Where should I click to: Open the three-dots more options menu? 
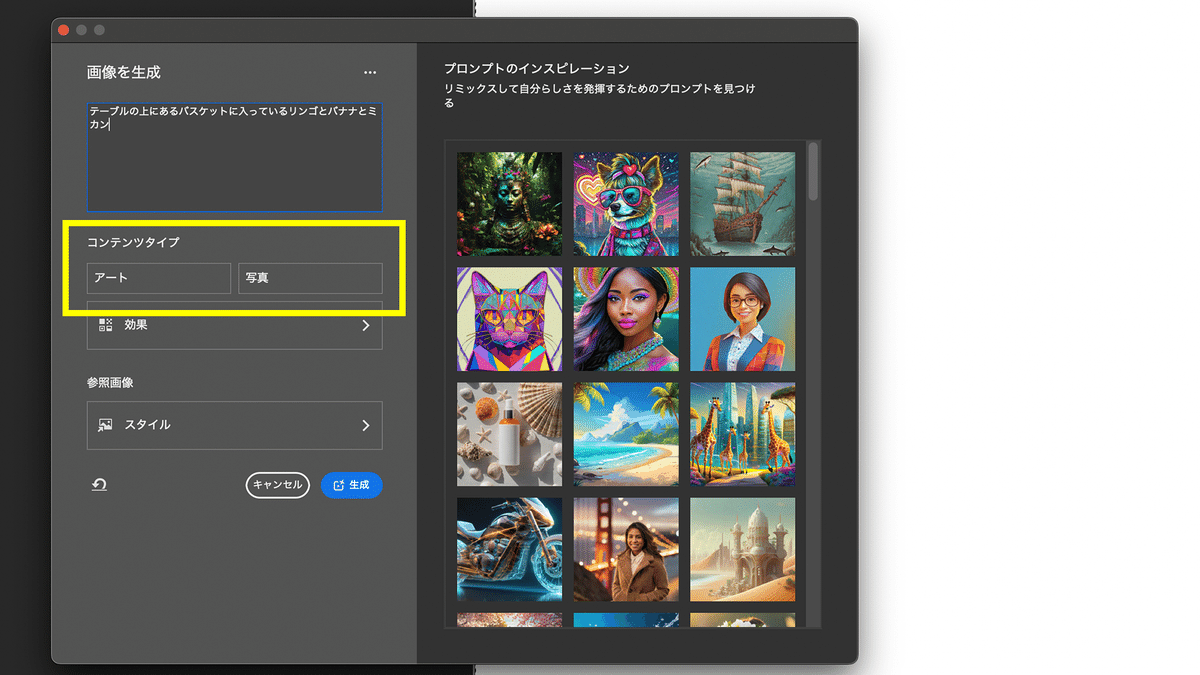(370, 73)
